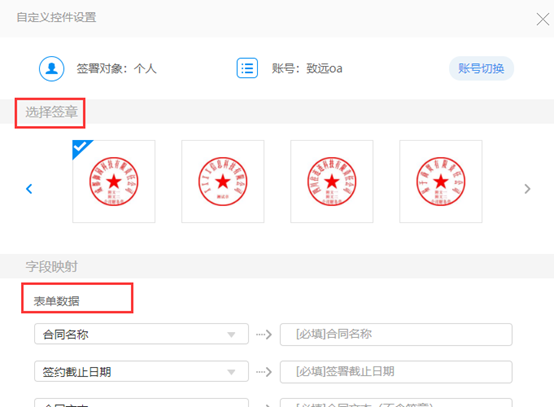This screenshot has height=407, width=554.
Task: Click the 表单数据 label
Action: pos(57,301)
